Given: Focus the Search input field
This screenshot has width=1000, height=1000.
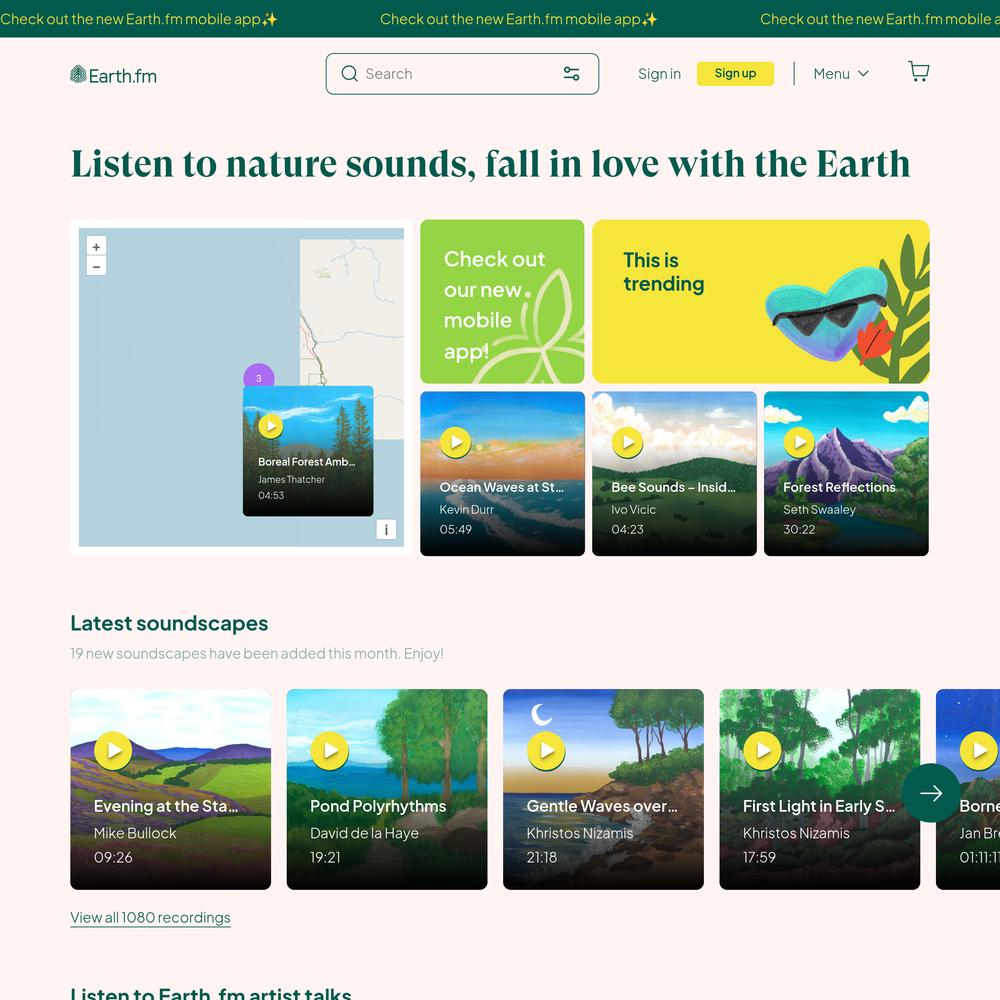Looking at the screenshot, I should click(460, 74).
